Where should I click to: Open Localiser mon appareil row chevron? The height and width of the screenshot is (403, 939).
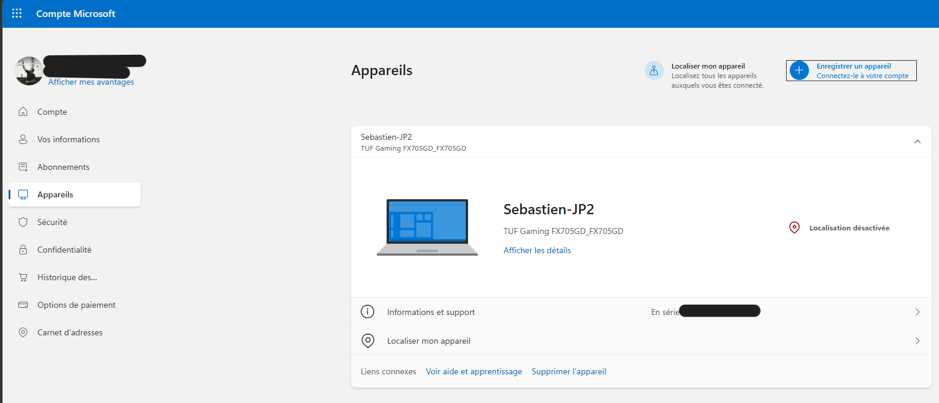(917, 341)
